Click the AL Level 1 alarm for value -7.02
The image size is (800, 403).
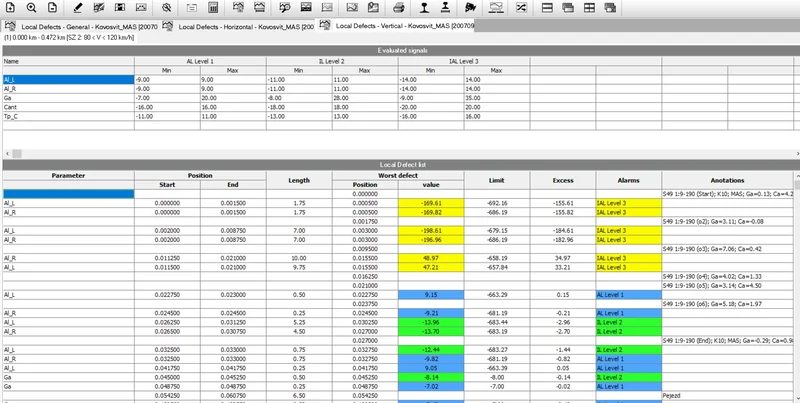tap(629, 387)
